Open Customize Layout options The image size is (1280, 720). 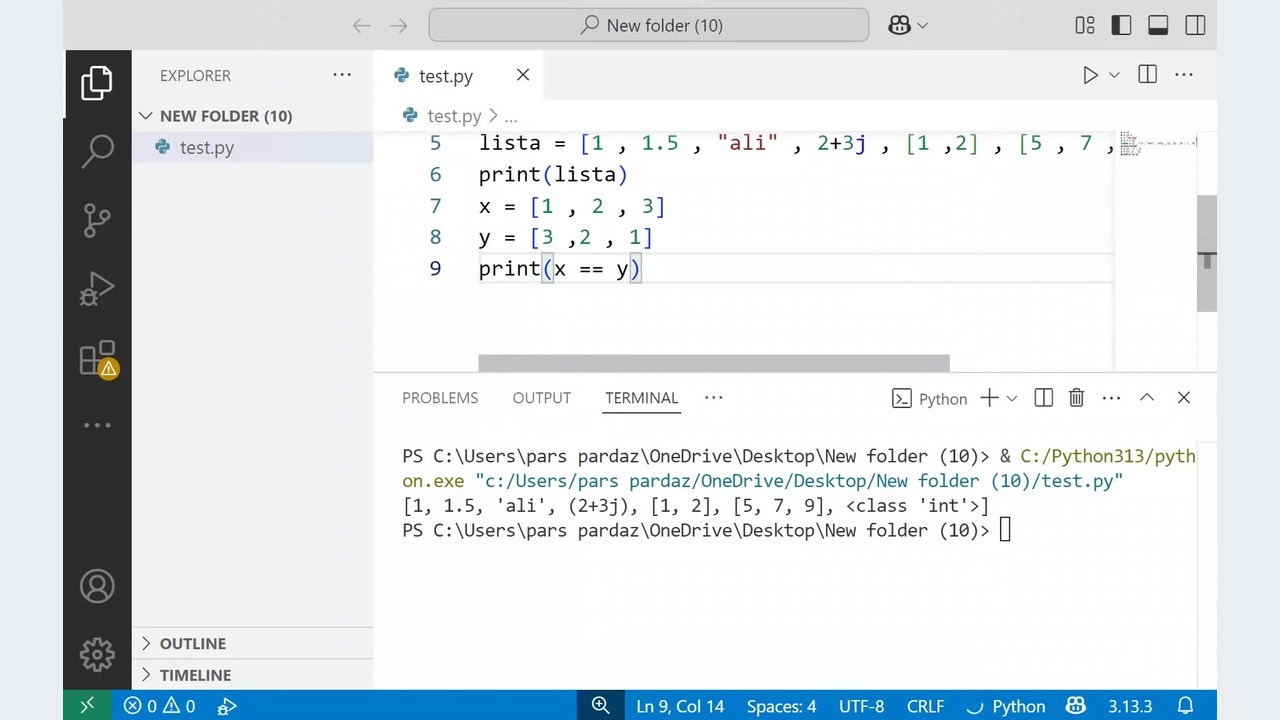(1085, 26)
